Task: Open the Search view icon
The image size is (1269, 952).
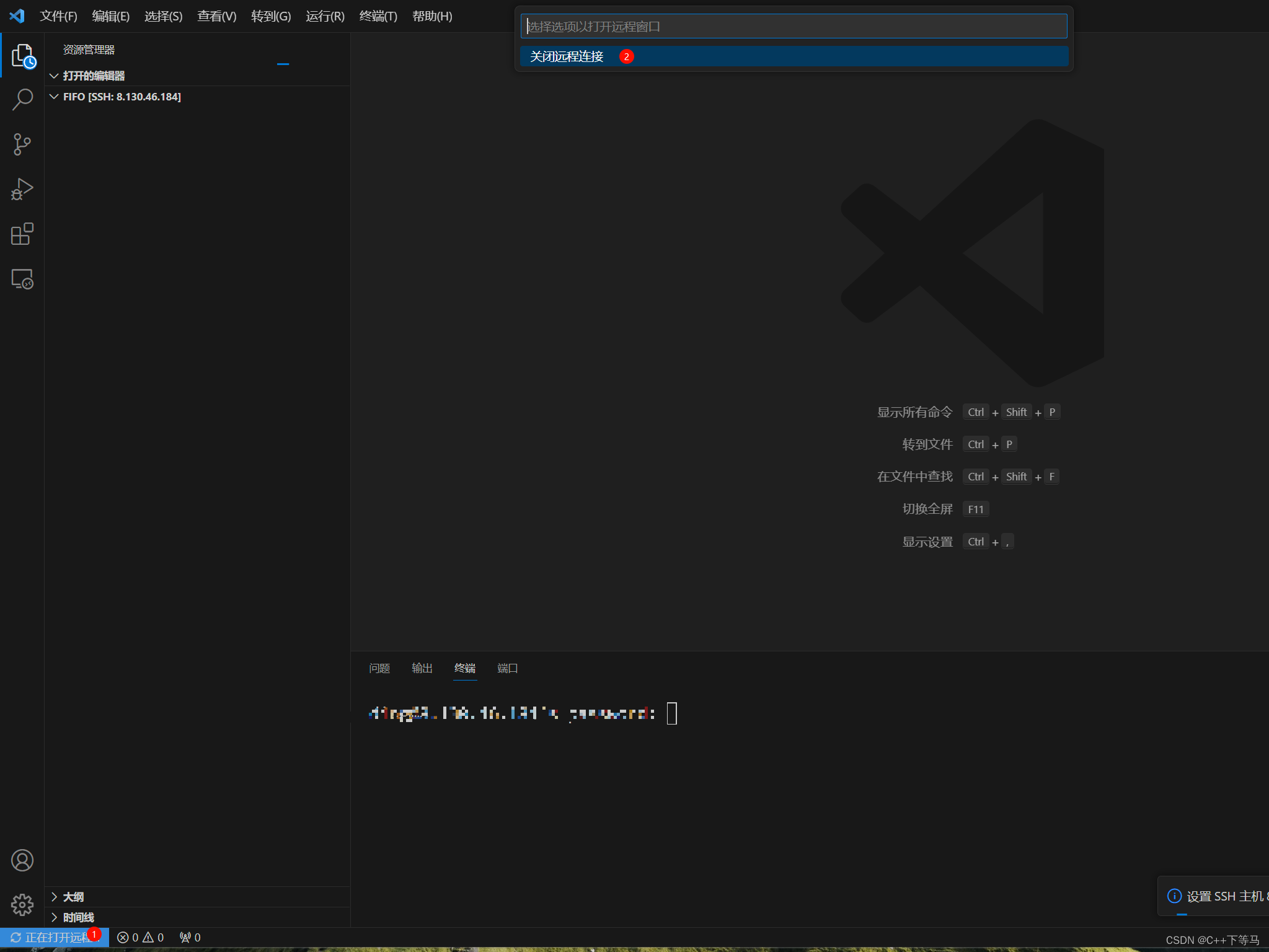Action: tap(22, 100)
